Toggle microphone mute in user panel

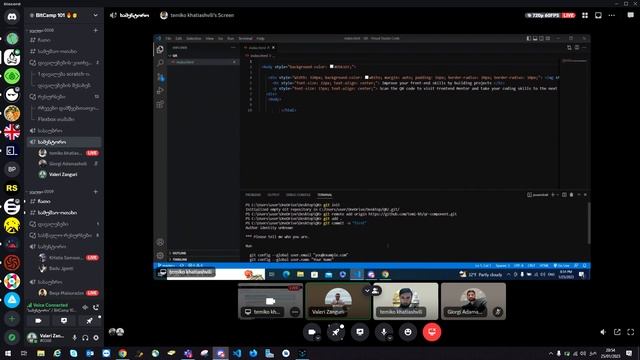(74, 338)
